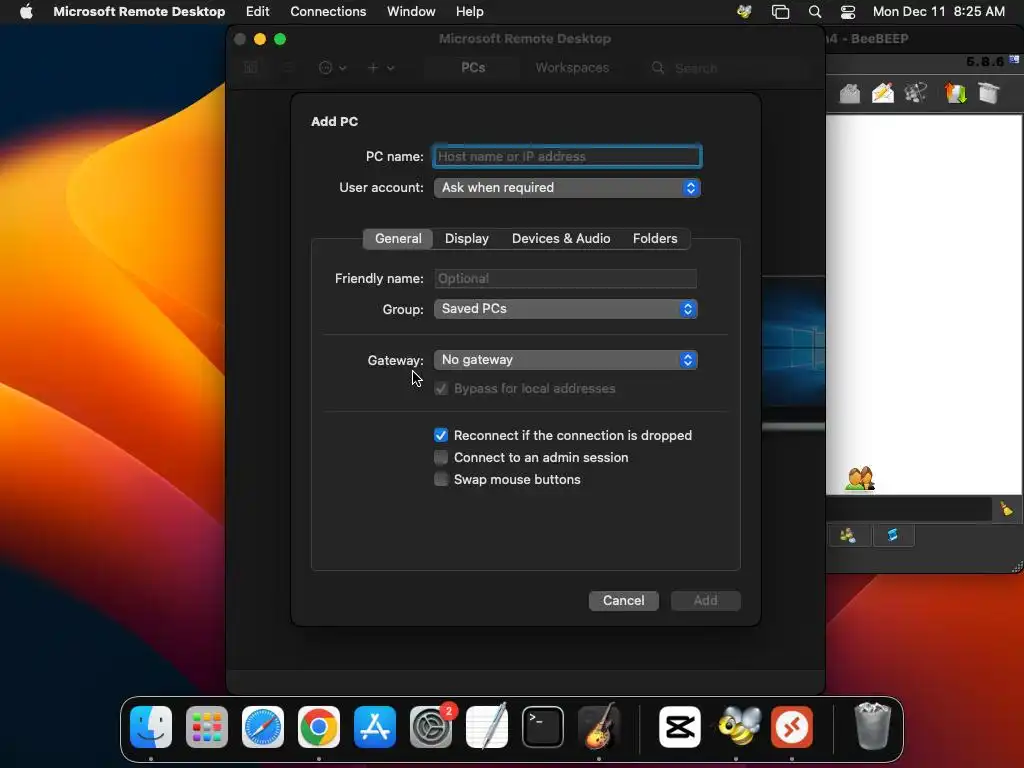Open the Help menu
Image resolution: width=1024 pixels, height=768 pixels.
[x=470, y=12]
